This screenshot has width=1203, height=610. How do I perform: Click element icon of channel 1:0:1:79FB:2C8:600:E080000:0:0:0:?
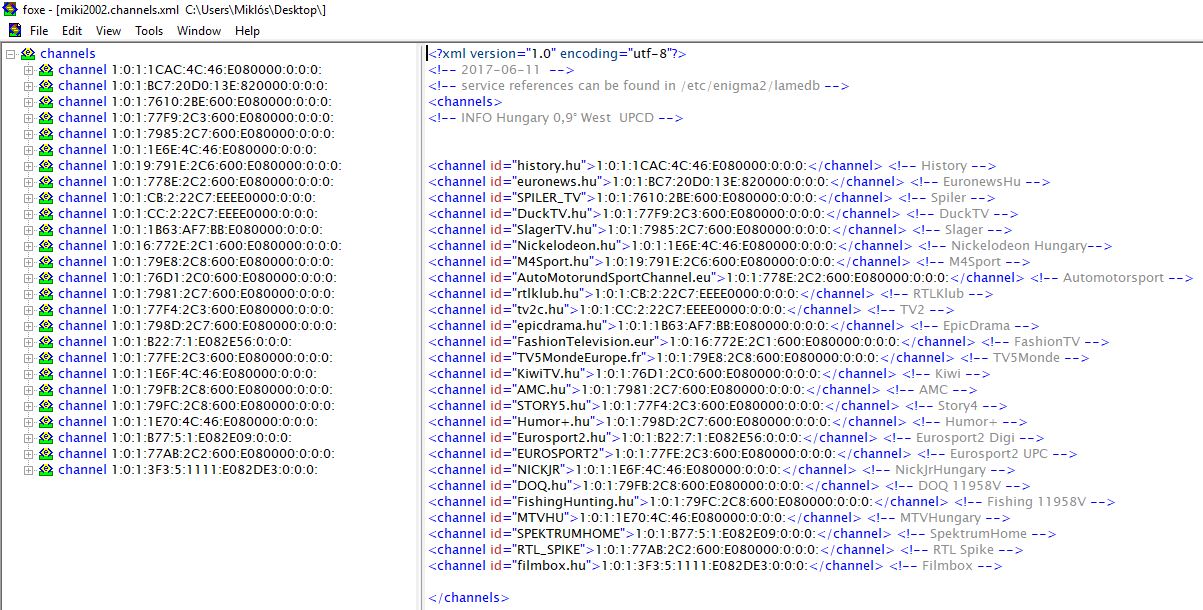click(46, 390)
